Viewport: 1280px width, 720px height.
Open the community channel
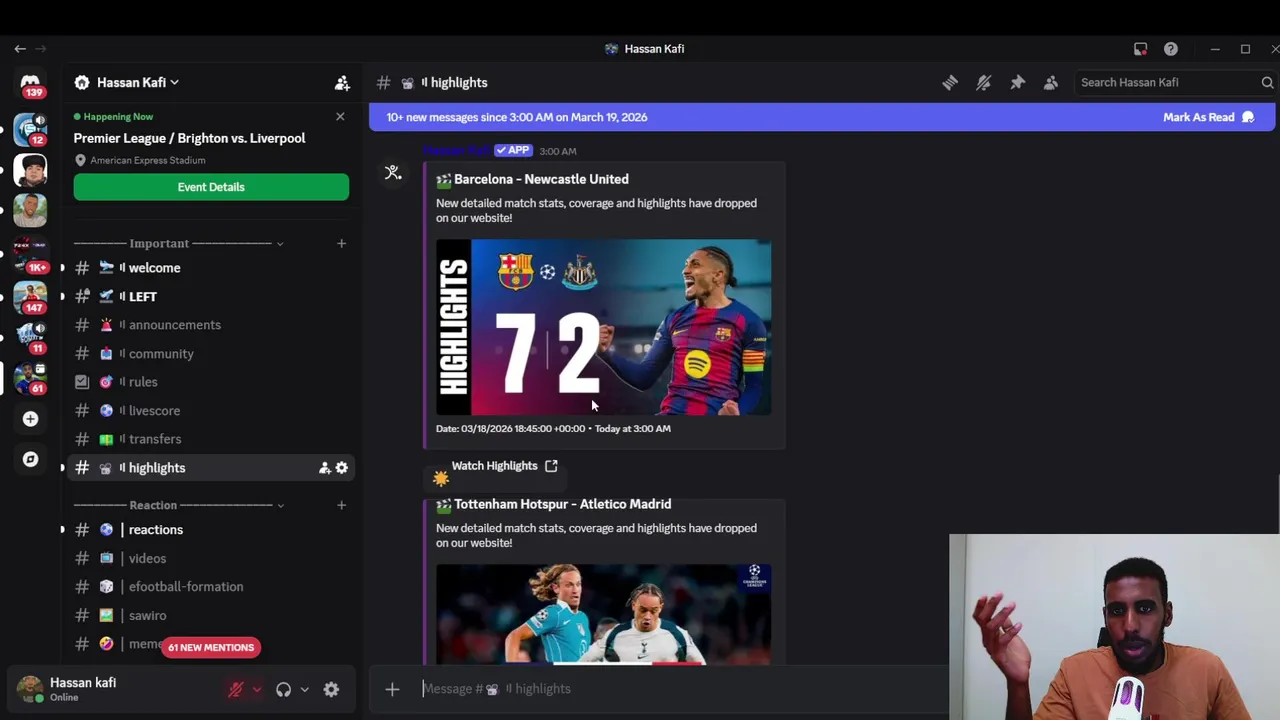point(210,354)
